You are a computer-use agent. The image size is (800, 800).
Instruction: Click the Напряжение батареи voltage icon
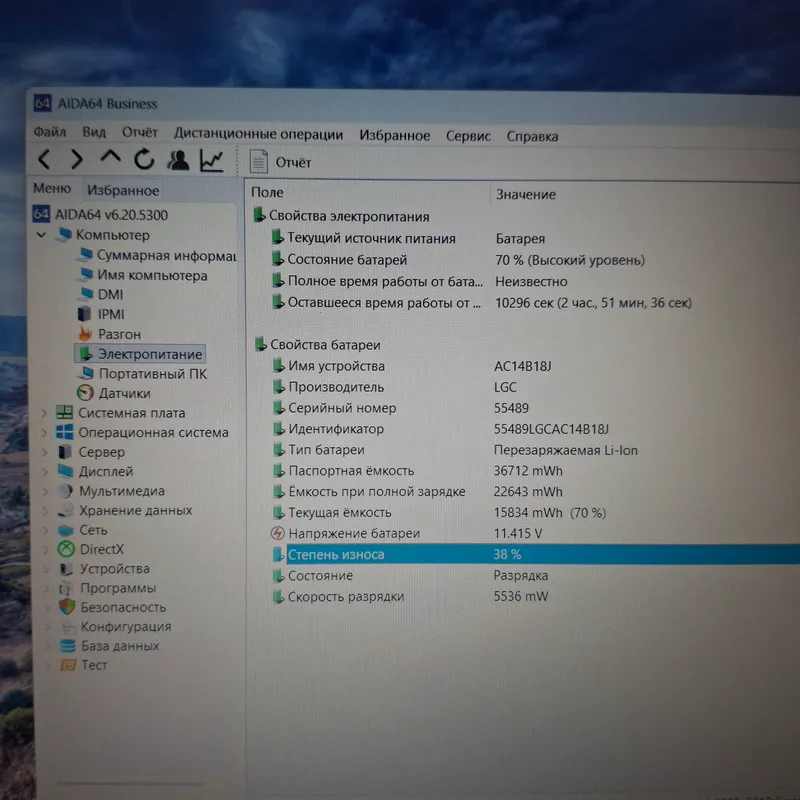pos(277,533)
